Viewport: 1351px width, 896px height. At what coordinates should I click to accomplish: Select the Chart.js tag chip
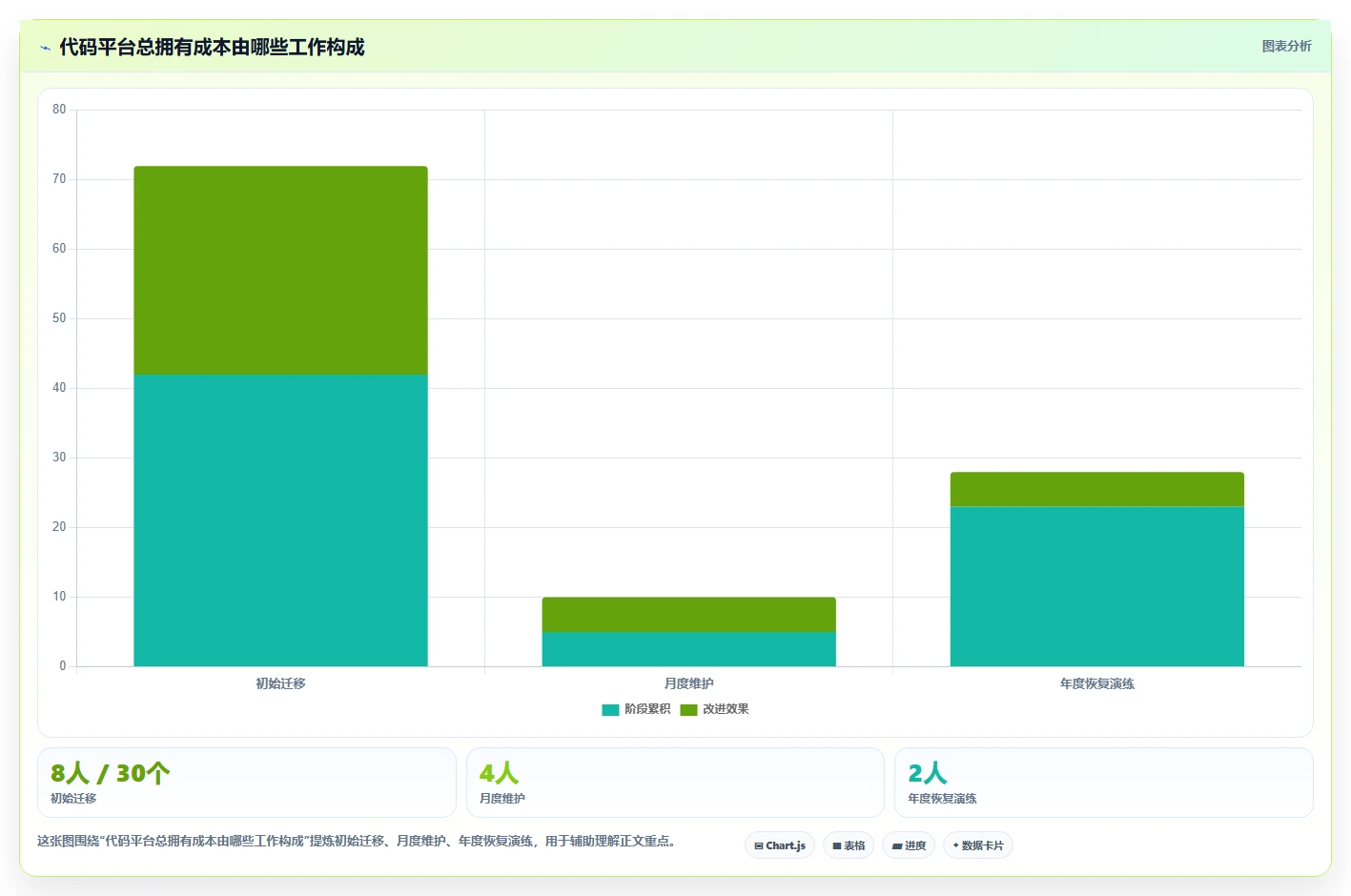(780, 845)
